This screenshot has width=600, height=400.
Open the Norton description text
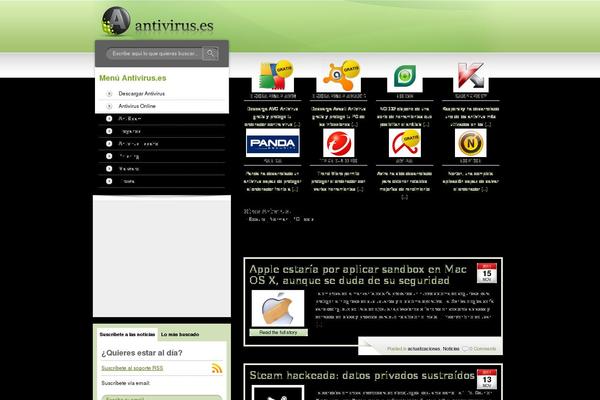[x=471, y=181]
